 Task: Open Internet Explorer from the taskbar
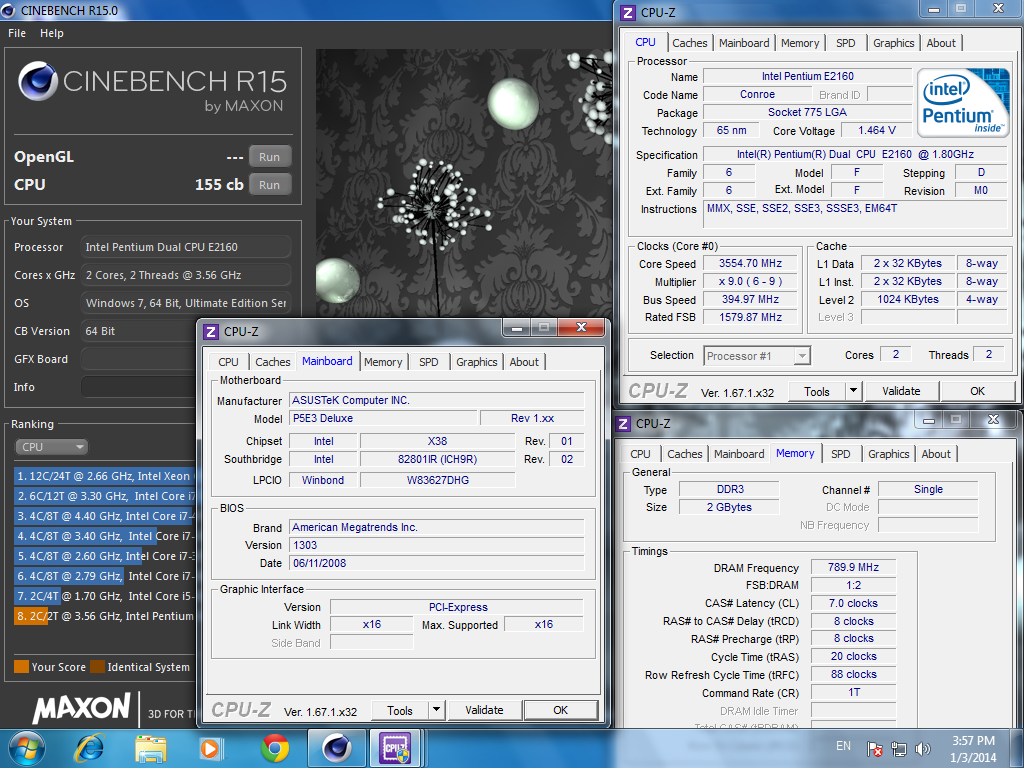click(89, 748)
